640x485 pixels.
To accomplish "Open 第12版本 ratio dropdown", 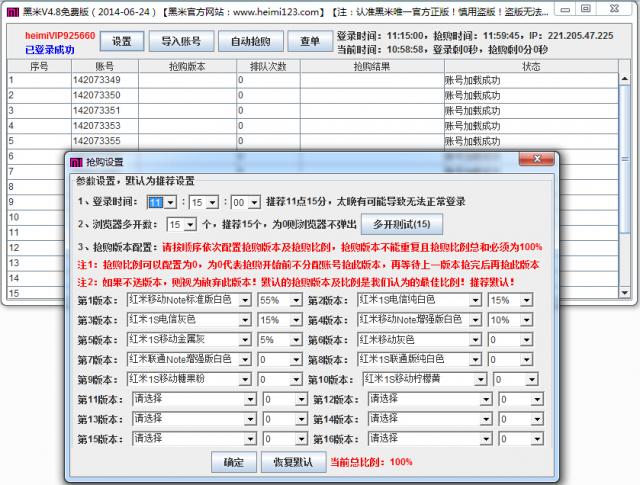I will 521,399.
